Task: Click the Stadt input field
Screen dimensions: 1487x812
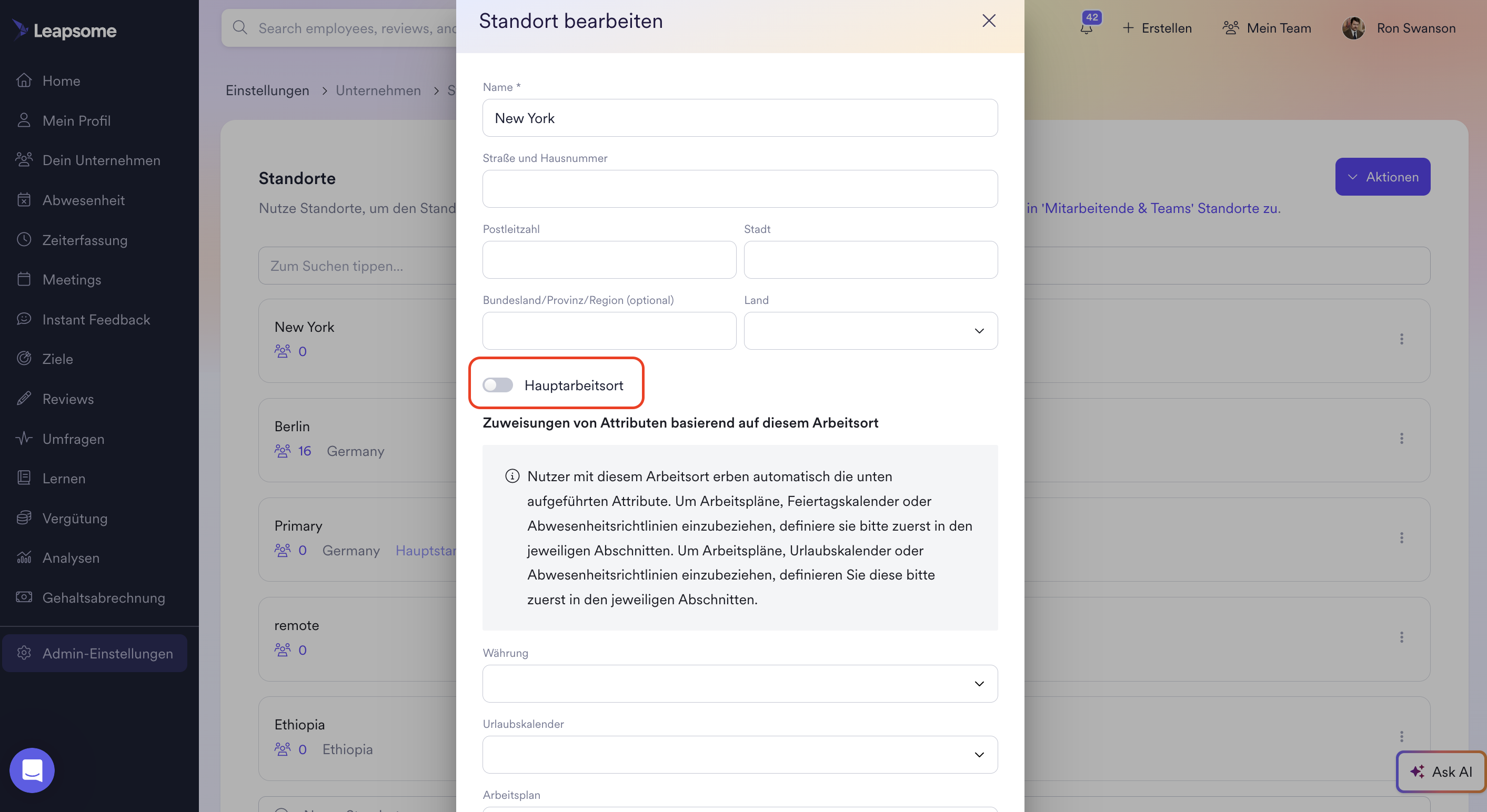Action: coord(870,260)
